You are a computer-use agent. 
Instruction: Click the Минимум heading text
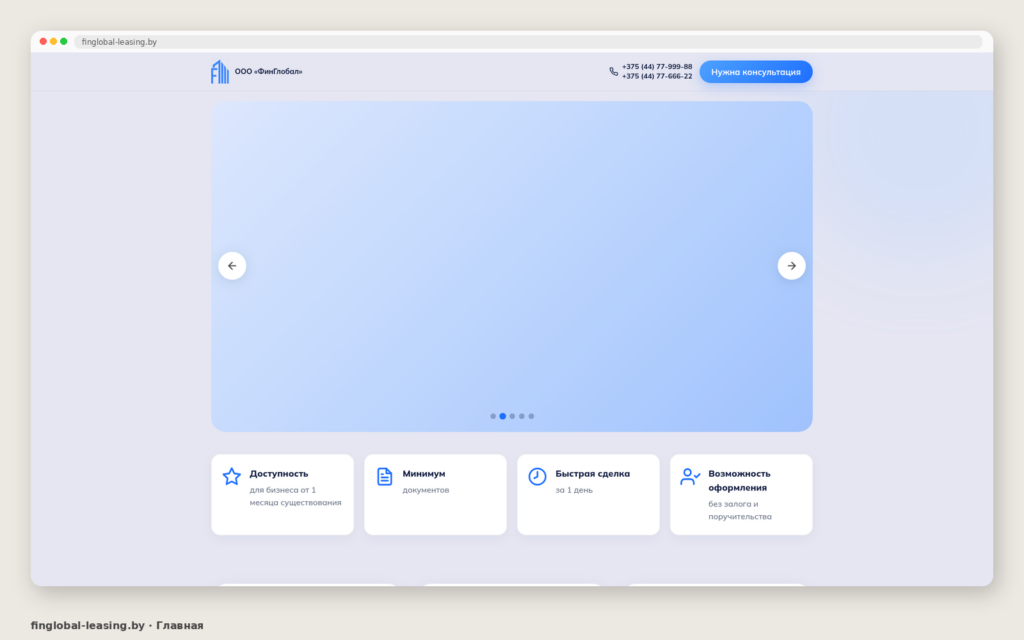(x=424, y=473)
